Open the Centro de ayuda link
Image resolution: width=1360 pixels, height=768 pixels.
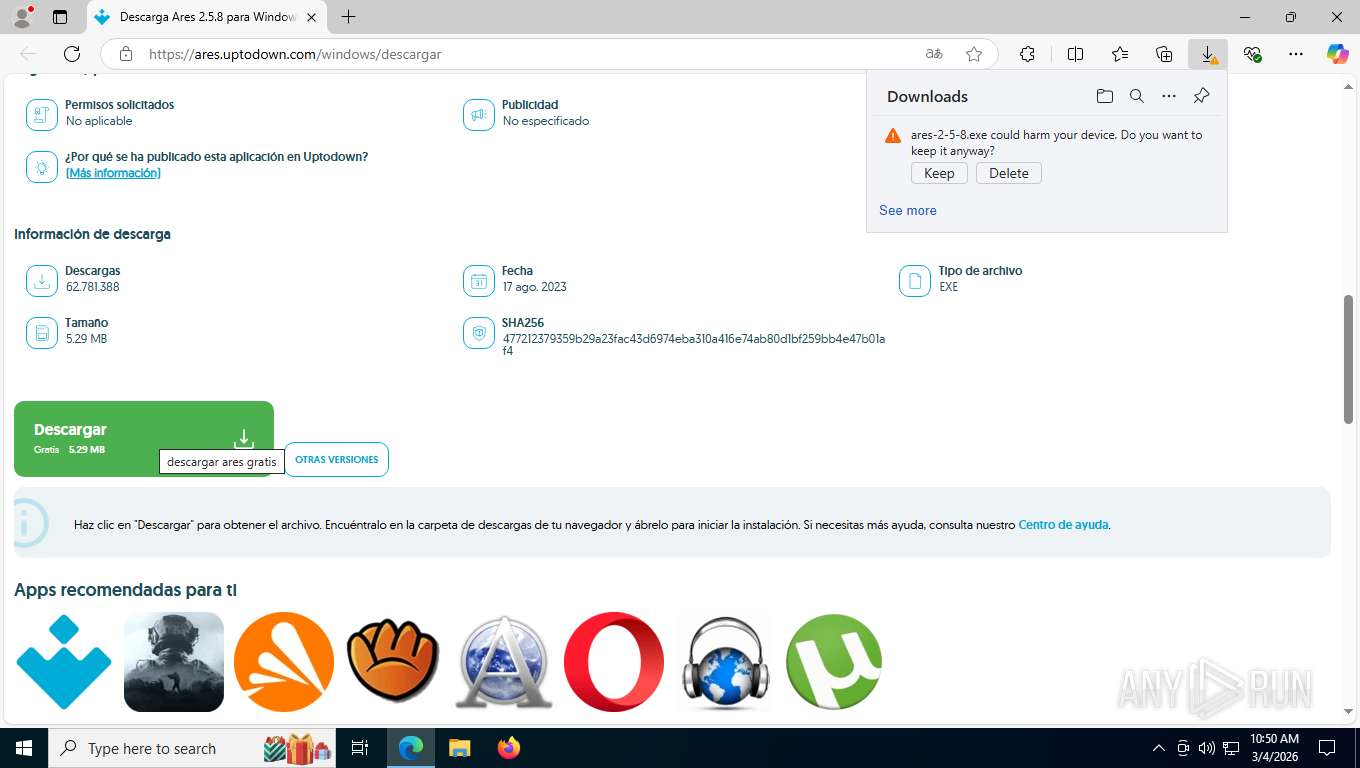tap(1063, 525)
